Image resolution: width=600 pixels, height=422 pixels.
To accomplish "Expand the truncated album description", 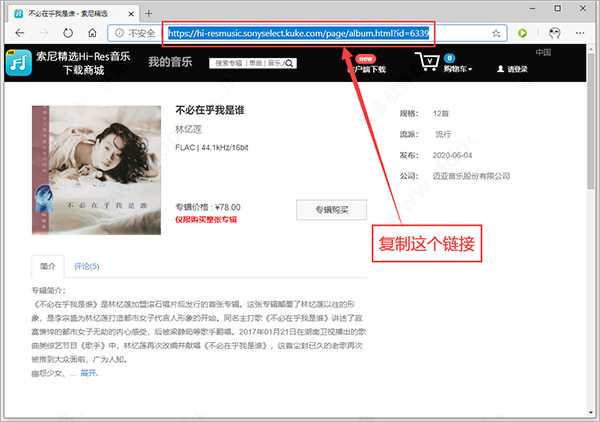I will [x=89, y=372].
